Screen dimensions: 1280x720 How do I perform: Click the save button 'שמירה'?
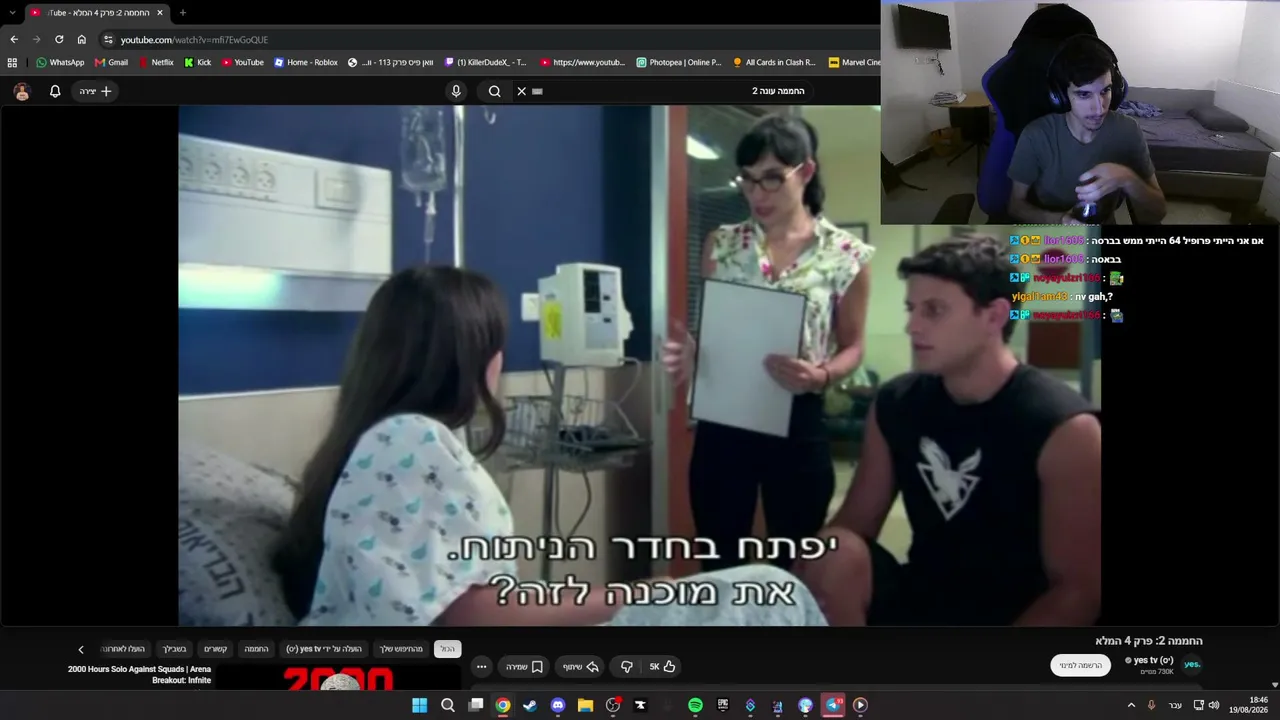click(x=523, y=666)
